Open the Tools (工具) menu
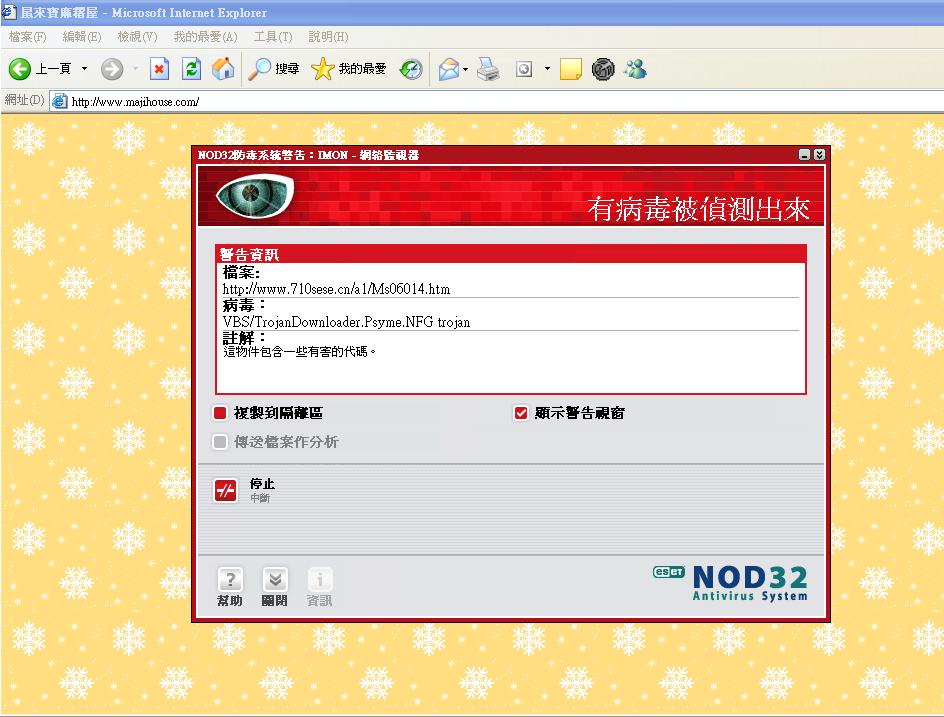This screenshot has height=717, width=944. [273, 37]
